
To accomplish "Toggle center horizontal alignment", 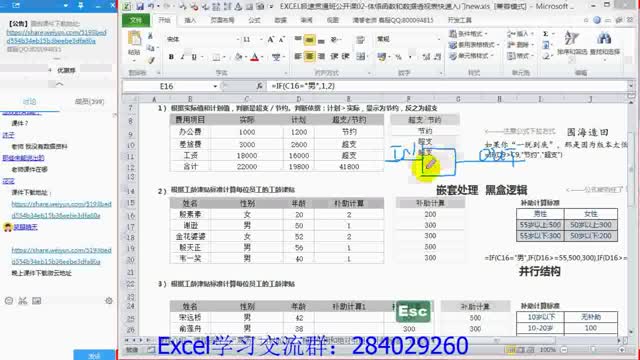I will click(x=309, y=56).
